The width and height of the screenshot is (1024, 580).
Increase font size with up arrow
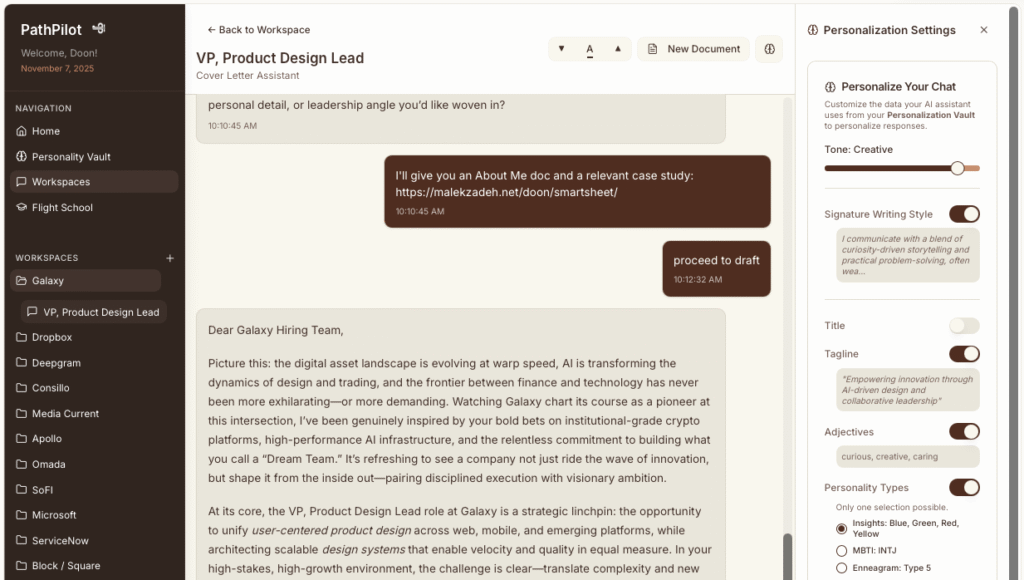[618, 49]
